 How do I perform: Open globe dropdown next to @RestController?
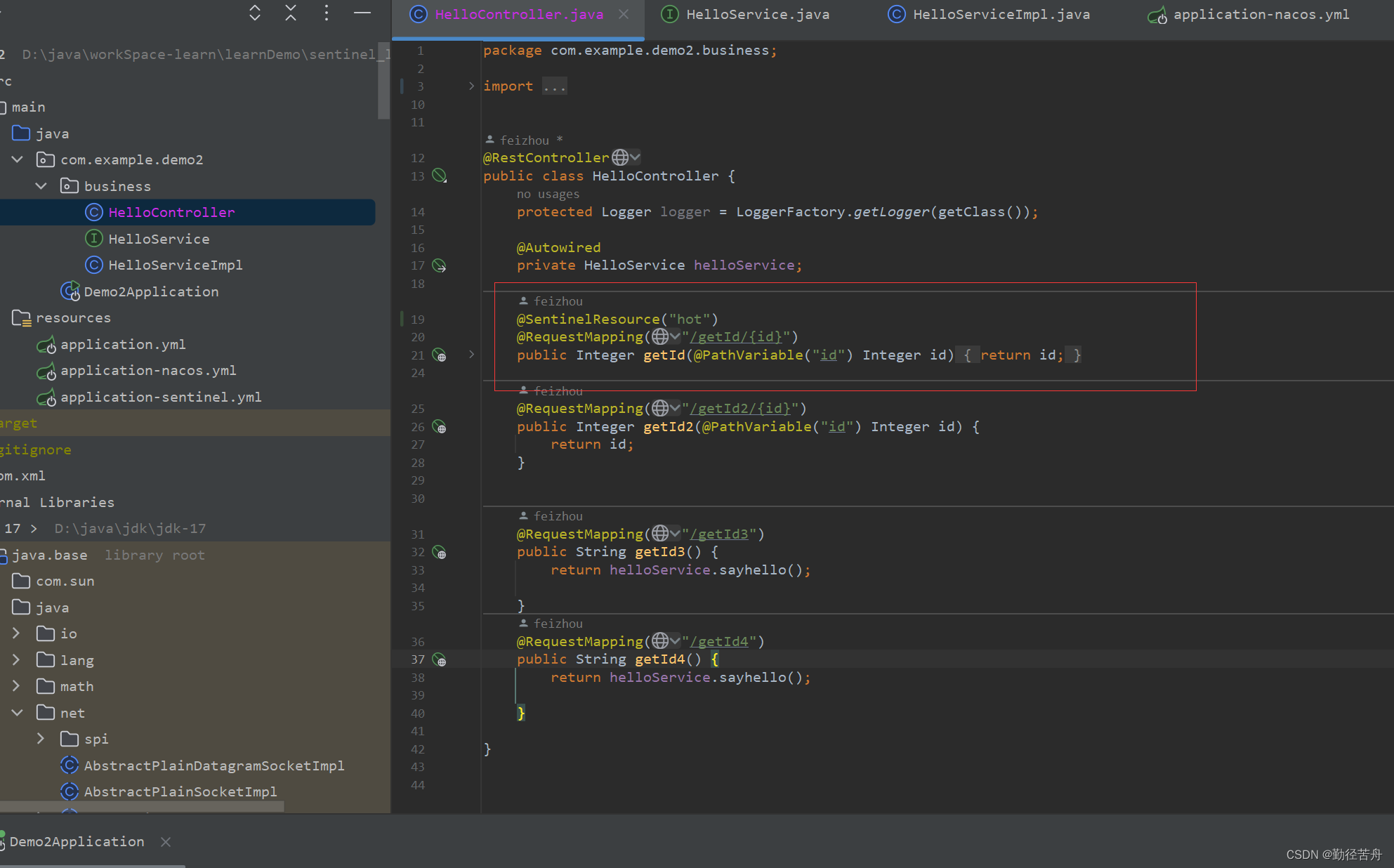[626, 157]
